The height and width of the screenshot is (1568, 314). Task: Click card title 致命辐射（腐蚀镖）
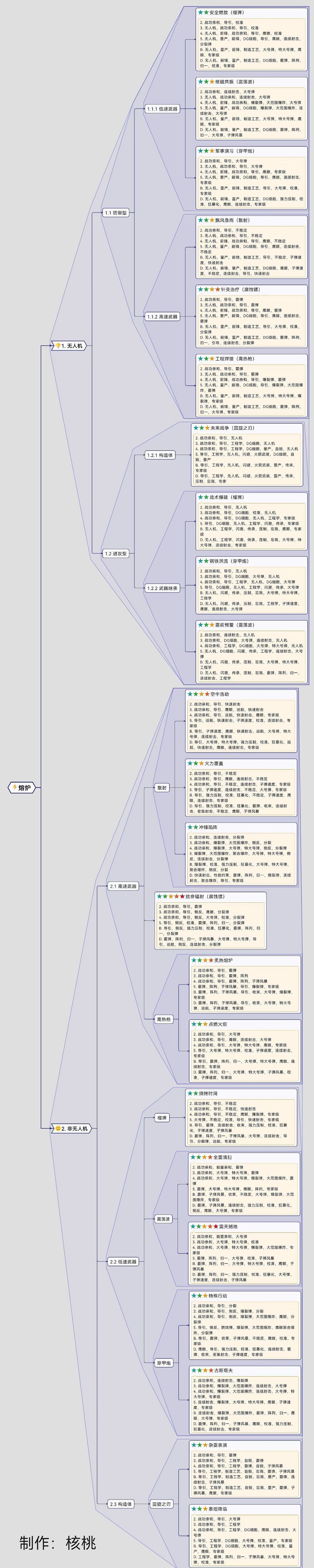(205, 897)
